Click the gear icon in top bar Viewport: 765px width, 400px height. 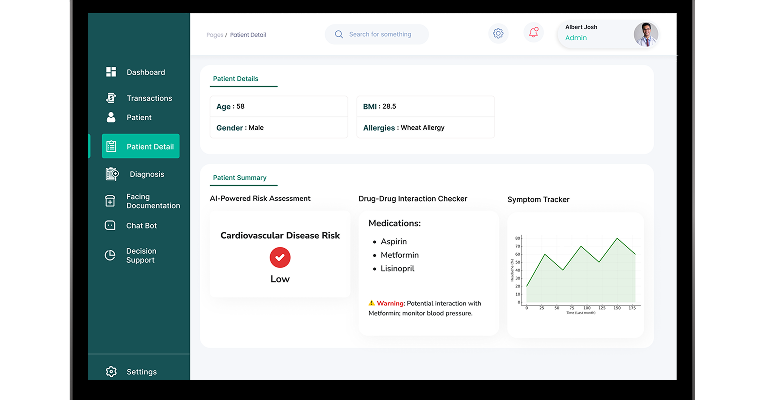(498, 33)
